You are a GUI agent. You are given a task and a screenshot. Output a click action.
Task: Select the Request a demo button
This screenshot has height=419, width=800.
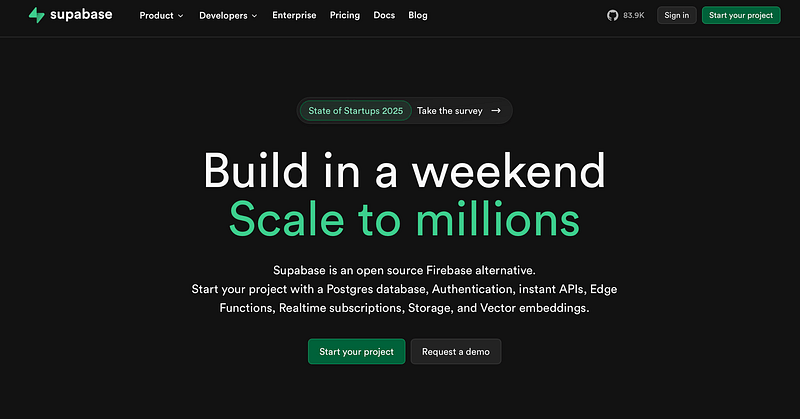pos(455,351)
